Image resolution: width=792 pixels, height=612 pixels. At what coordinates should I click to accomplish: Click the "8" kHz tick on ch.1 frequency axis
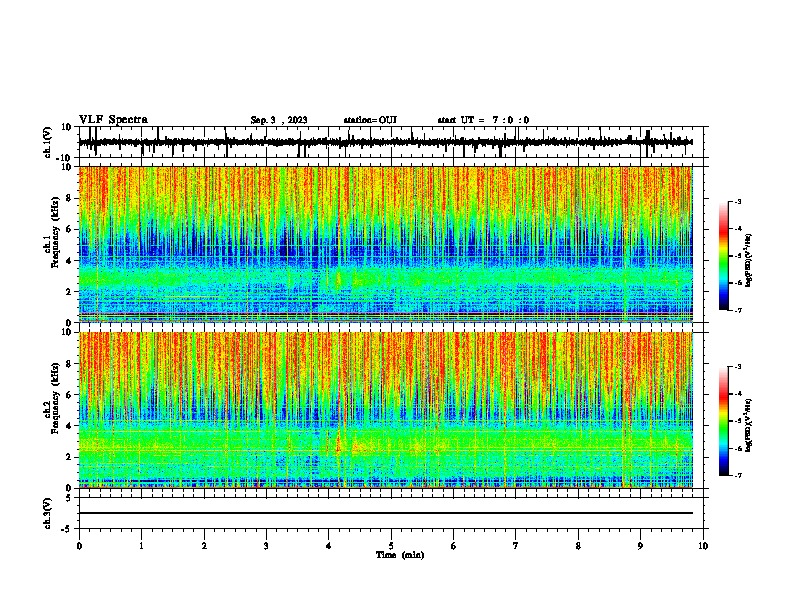pyautogui.click(x=70, y=198)
